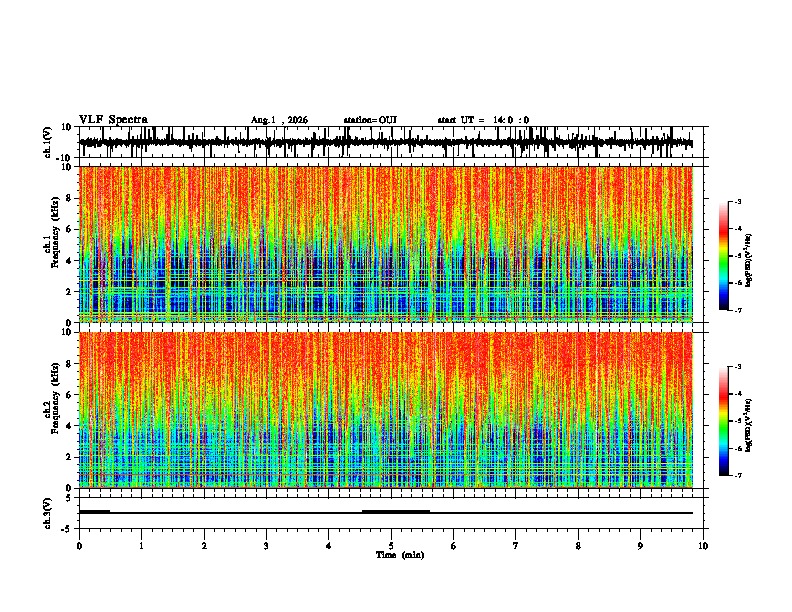
Task: Click the time axis tick label "4"
Action: click(329, 546)
